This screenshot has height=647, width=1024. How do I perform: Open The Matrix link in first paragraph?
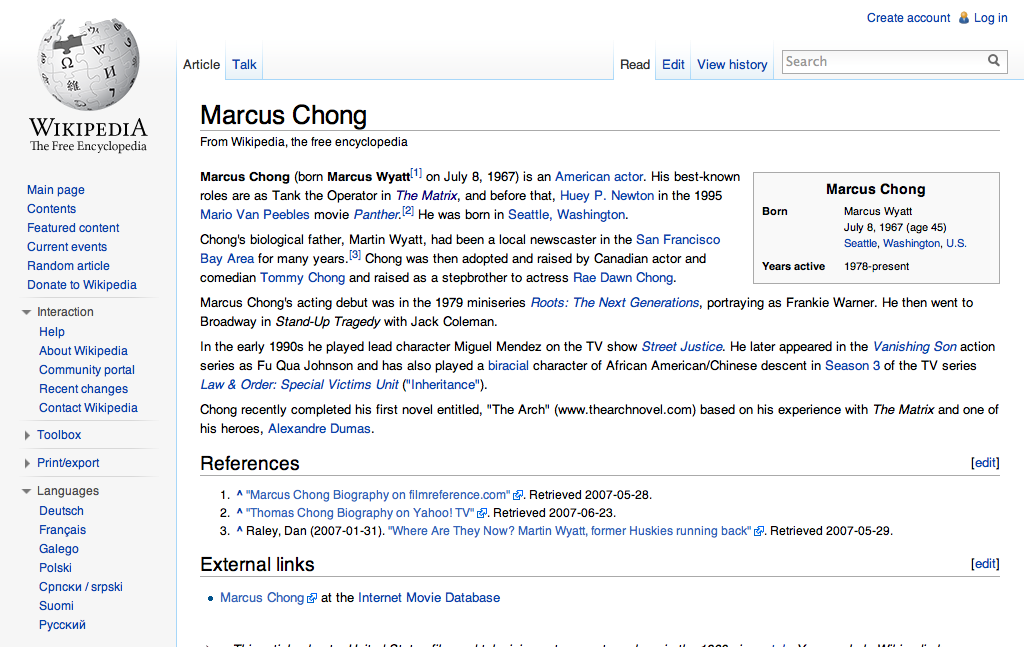pos(426,195)
